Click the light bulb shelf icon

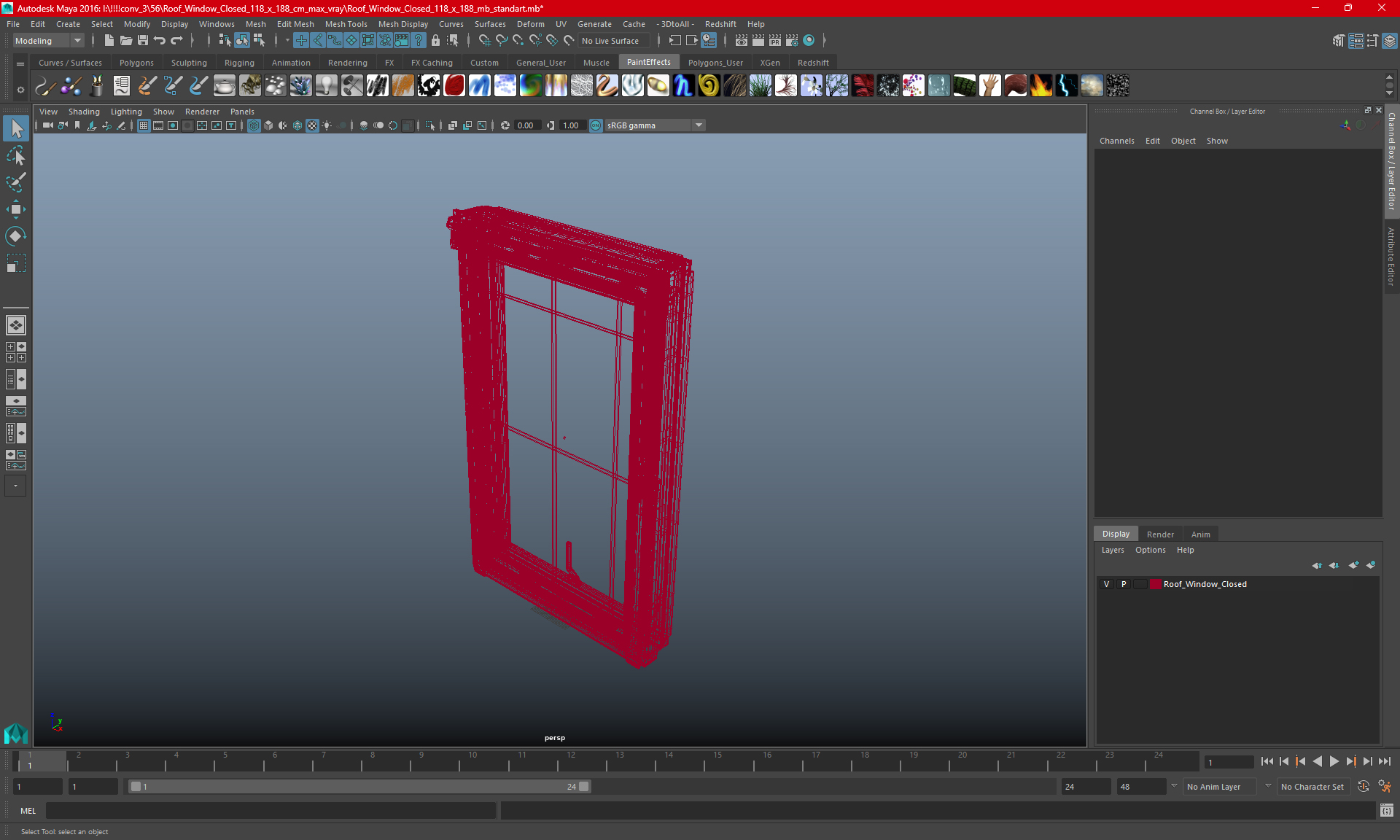(x=326, y=86)
